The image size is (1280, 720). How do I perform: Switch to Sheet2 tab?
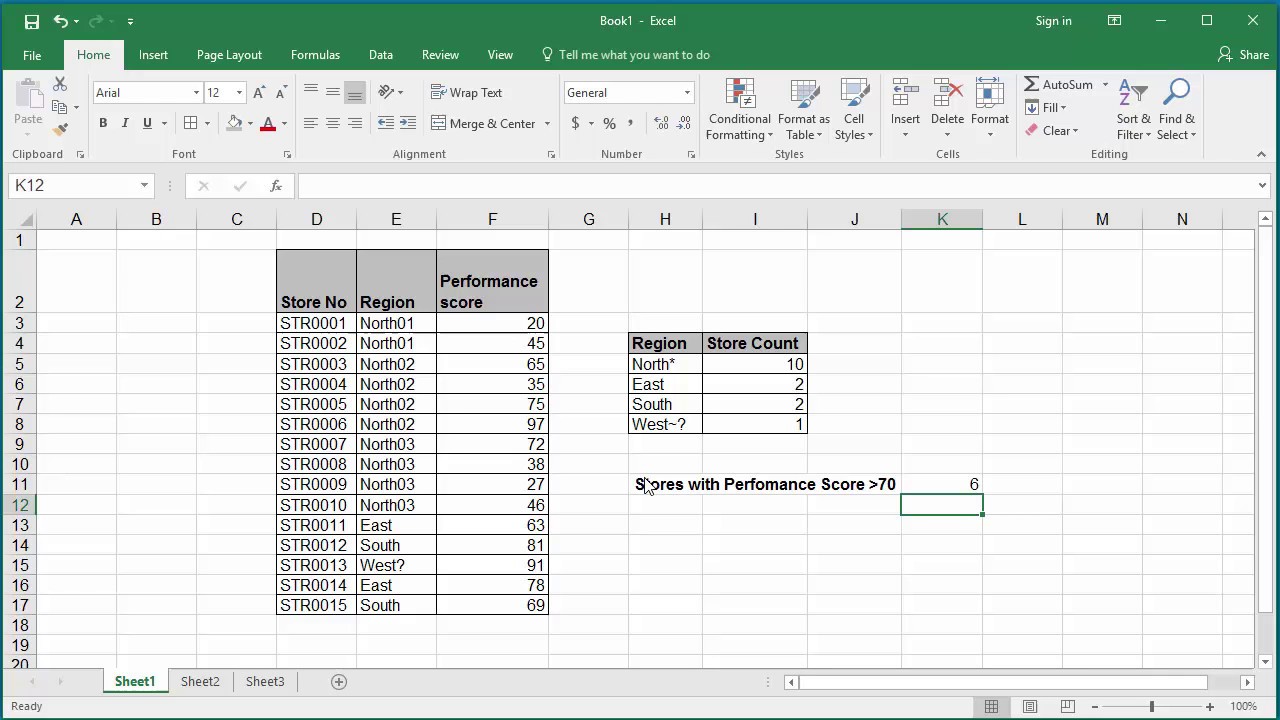click(x=200, y=682)
